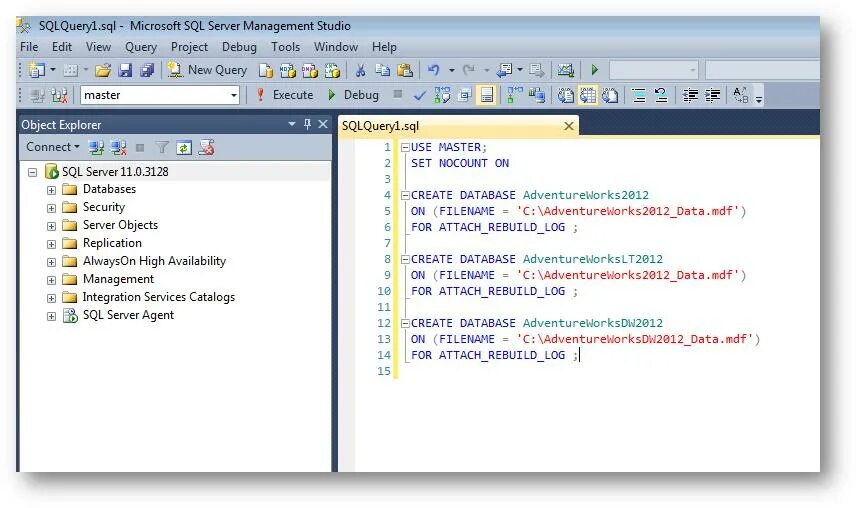Click Display Estimated Execution Plan icon
Viewport: 856px width, 508px height.
coord(442,95)
